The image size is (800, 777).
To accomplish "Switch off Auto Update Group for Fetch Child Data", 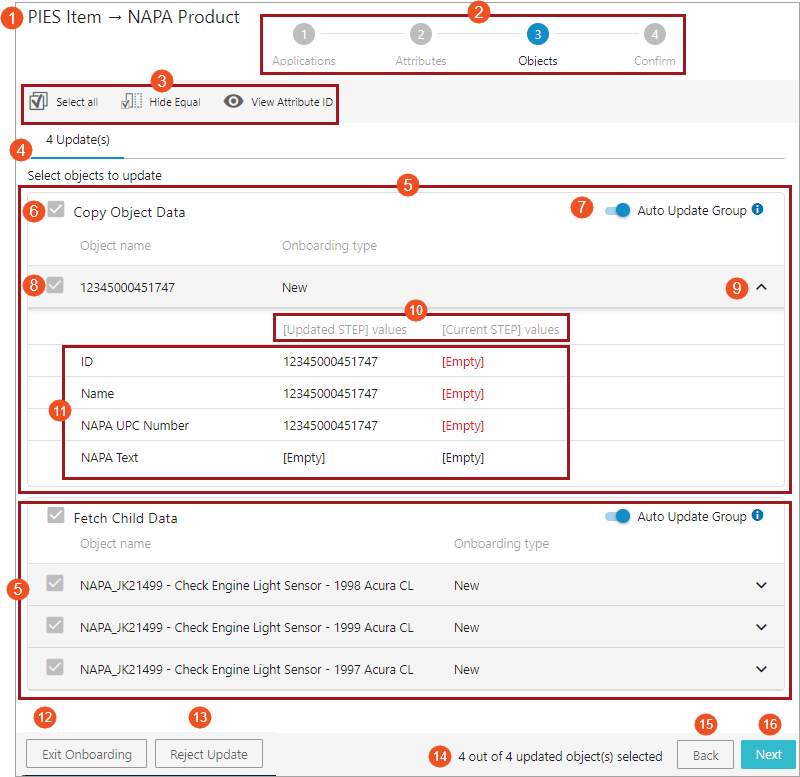I will [x=618, y=516].
